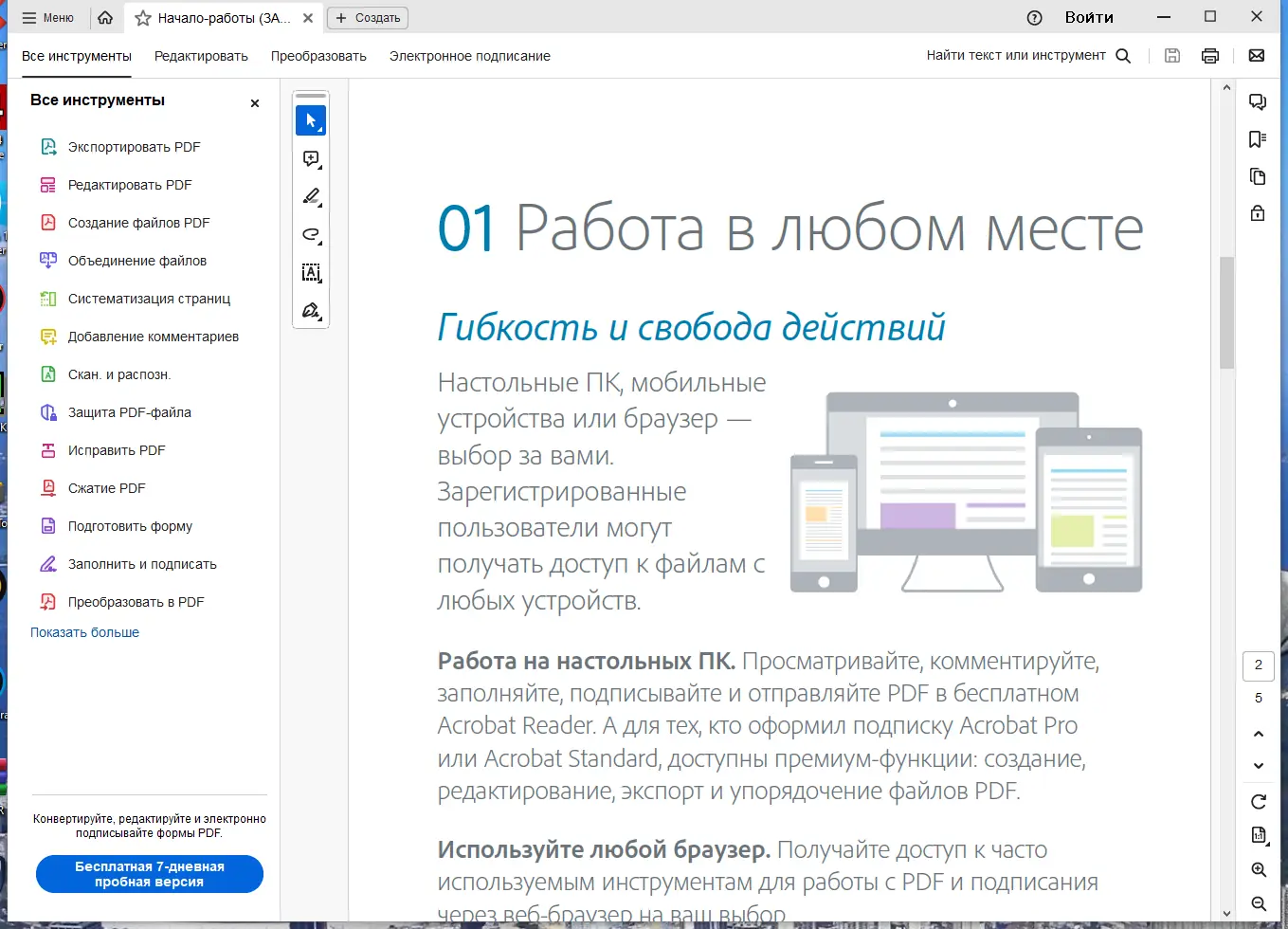Go to the next page with the down chevron
This screenshot has height=929, width=1288.
(1258, 766)
